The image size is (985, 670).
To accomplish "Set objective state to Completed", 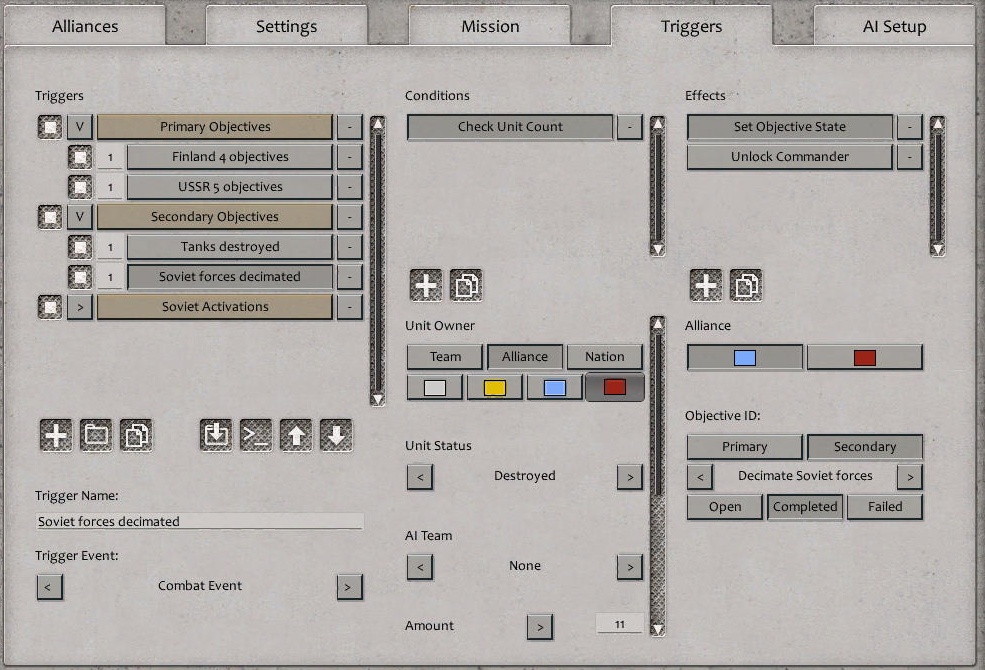I will click(x=805, y=507).
